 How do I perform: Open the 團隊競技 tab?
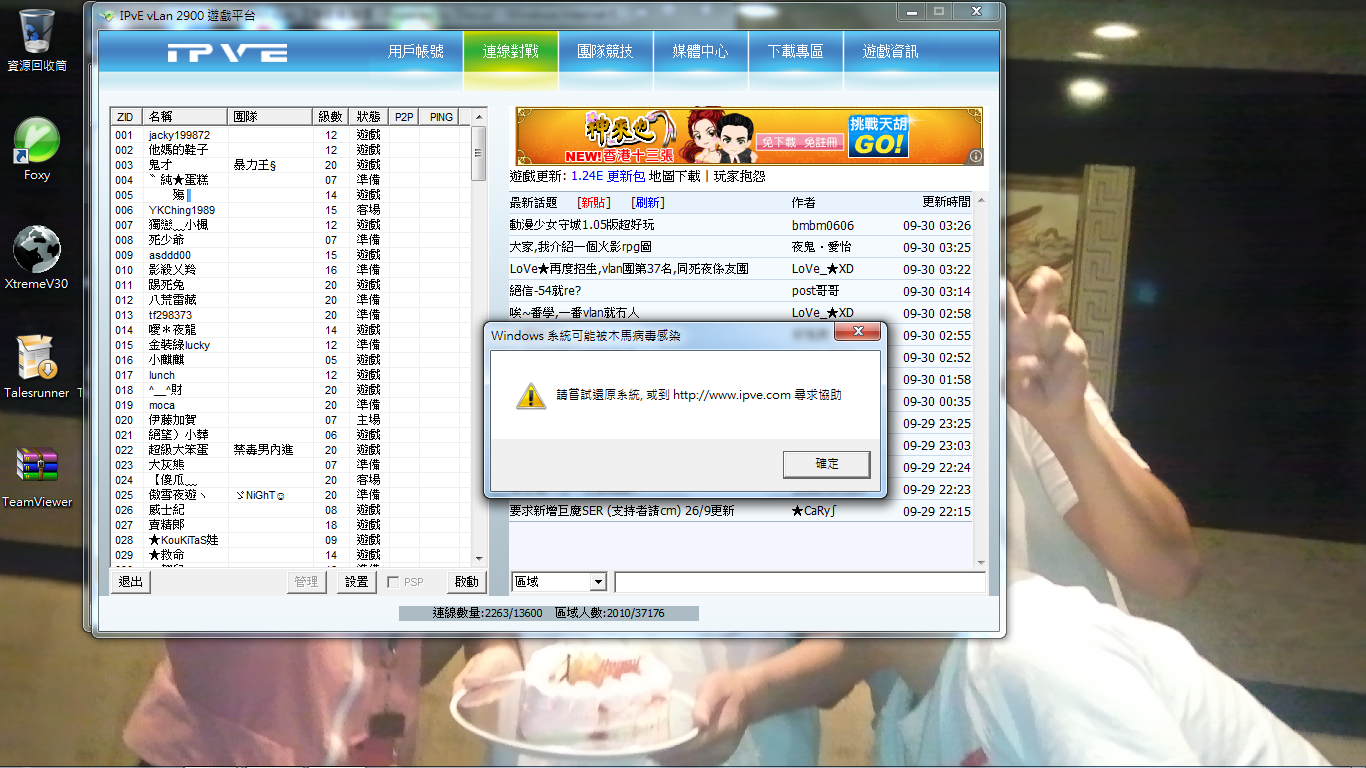pyautogui.click(x=605, y=52)
